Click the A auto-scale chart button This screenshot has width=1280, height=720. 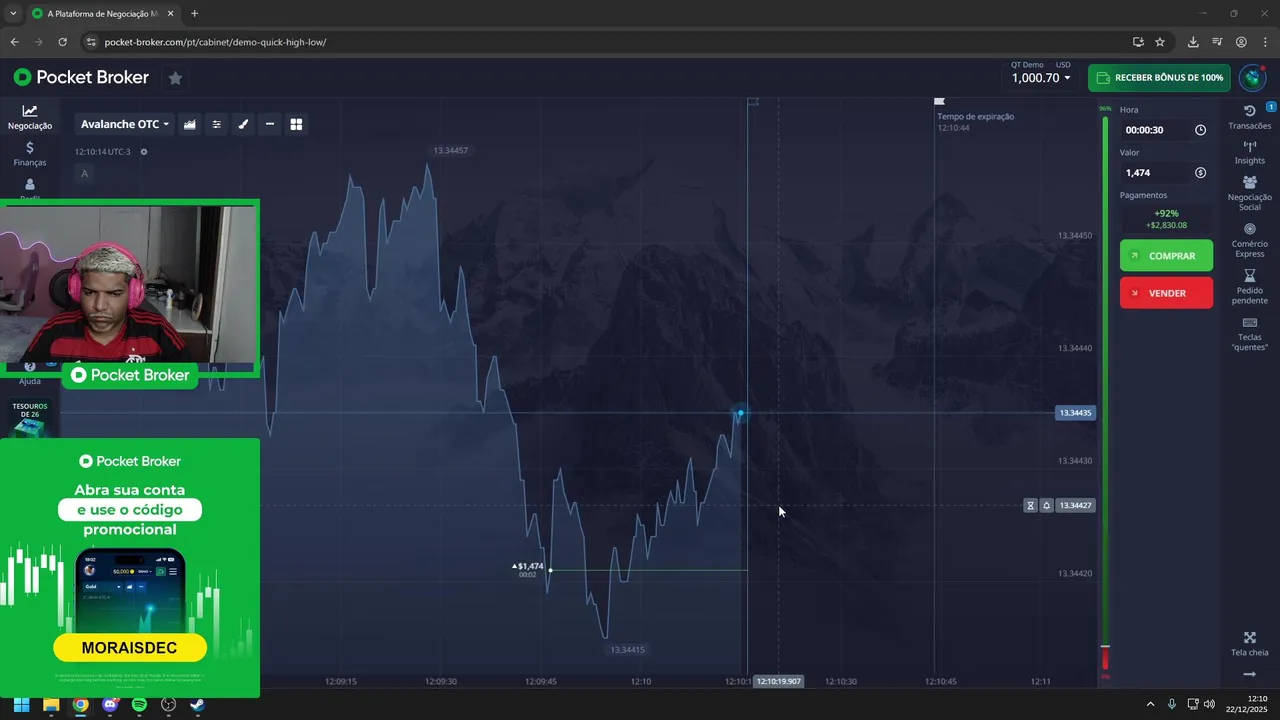[84, 174]
